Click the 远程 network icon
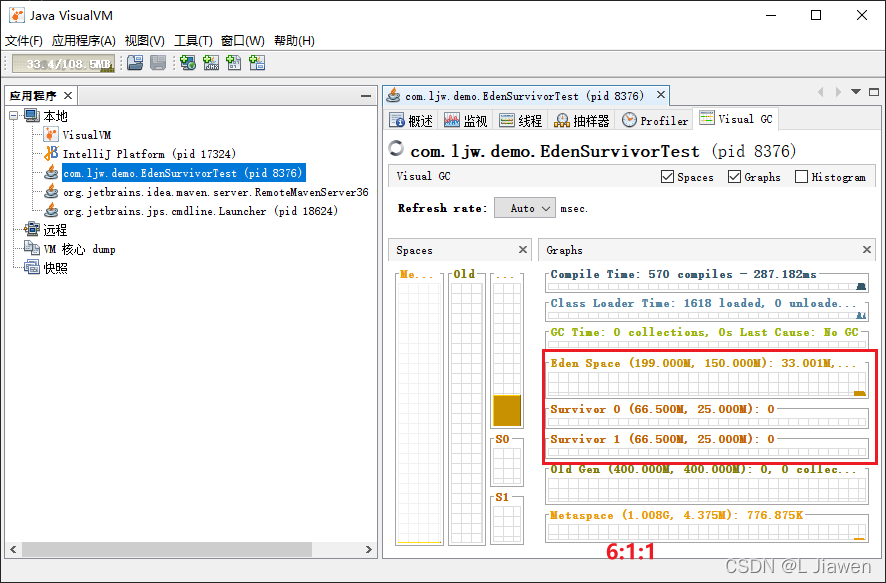This screenshot has width=886, height=583. [32, 229]
